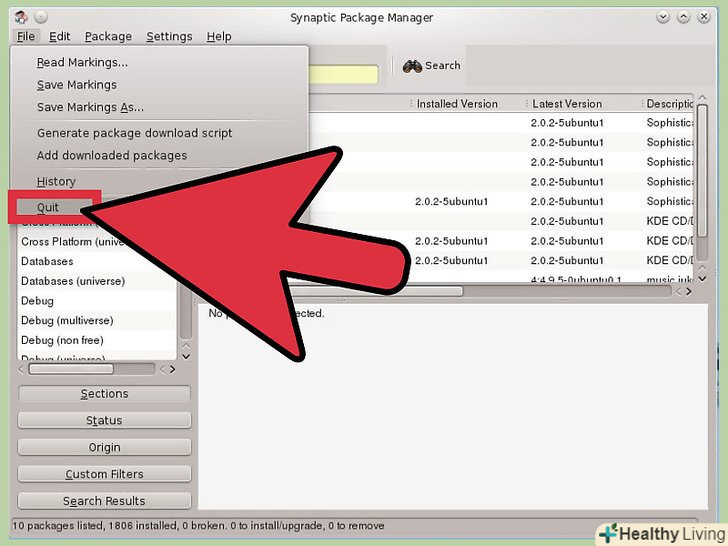Show the Sections filter list
This screenshot has height=546, width=728.
coord(104,394)
